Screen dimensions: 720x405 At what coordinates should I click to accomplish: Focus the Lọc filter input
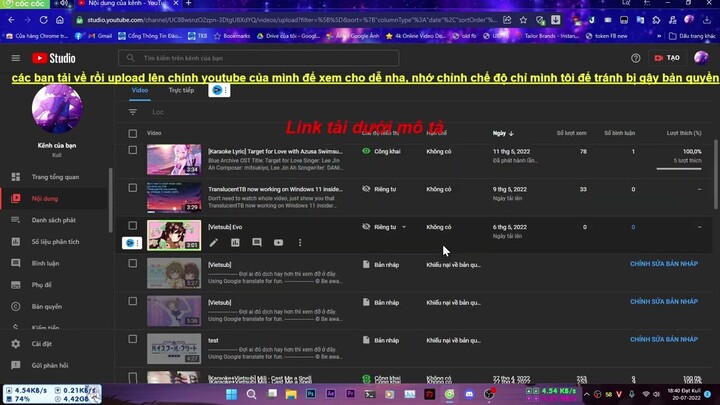click(x=158, y=112)
